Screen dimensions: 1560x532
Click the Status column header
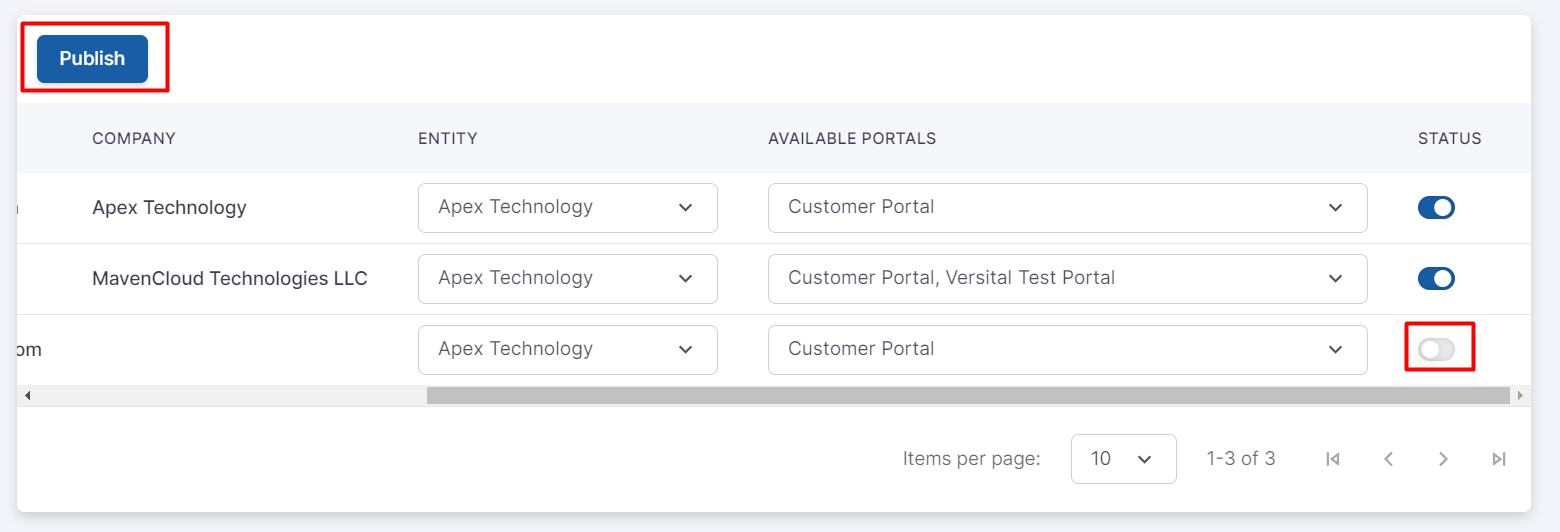[1449, 139]
